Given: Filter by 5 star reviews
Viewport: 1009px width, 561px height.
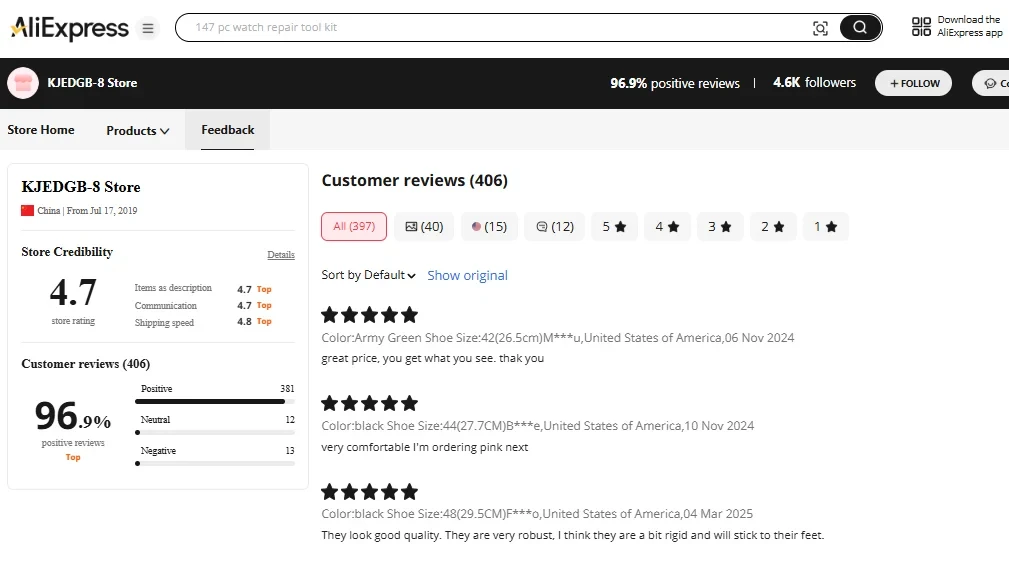Looking at the screenshot, I should tap(614, 226).
